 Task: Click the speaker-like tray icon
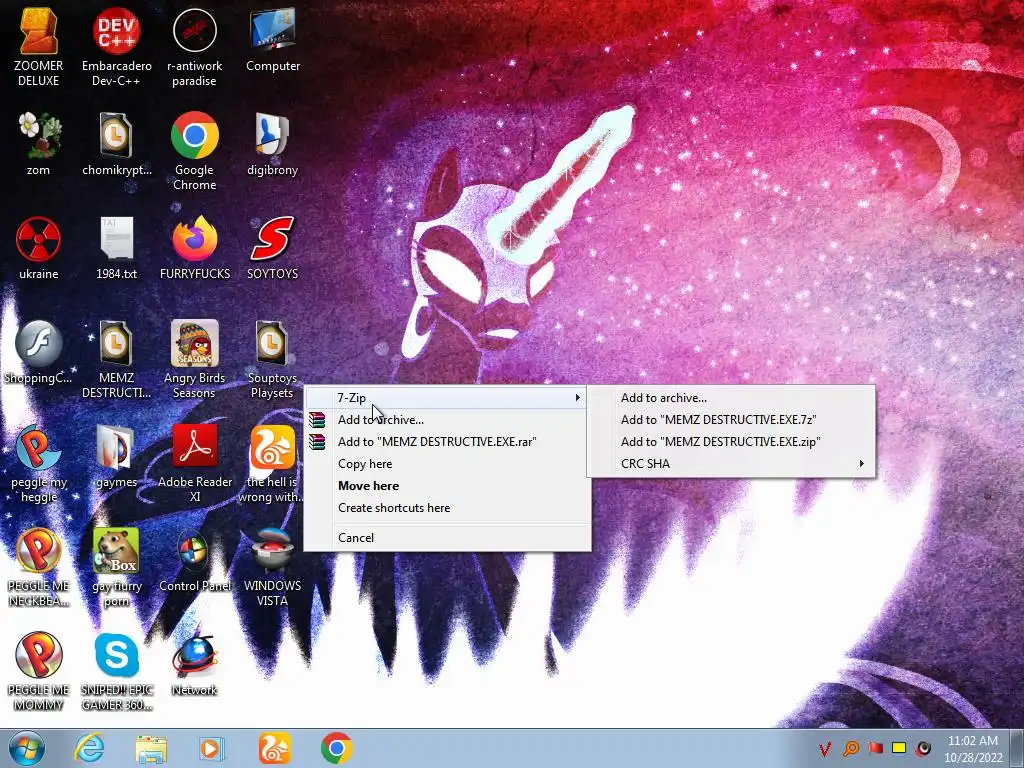923,748
